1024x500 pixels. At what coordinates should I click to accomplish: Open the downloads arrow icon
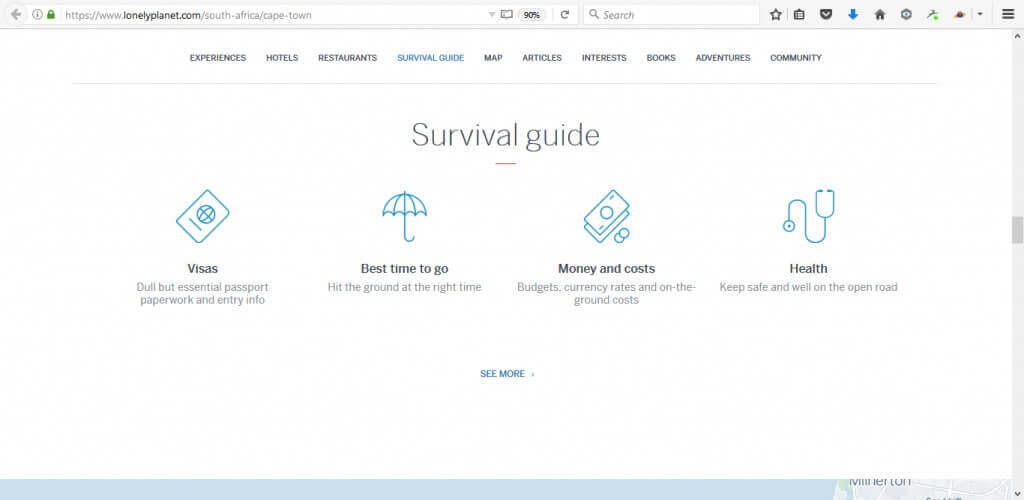853,14
